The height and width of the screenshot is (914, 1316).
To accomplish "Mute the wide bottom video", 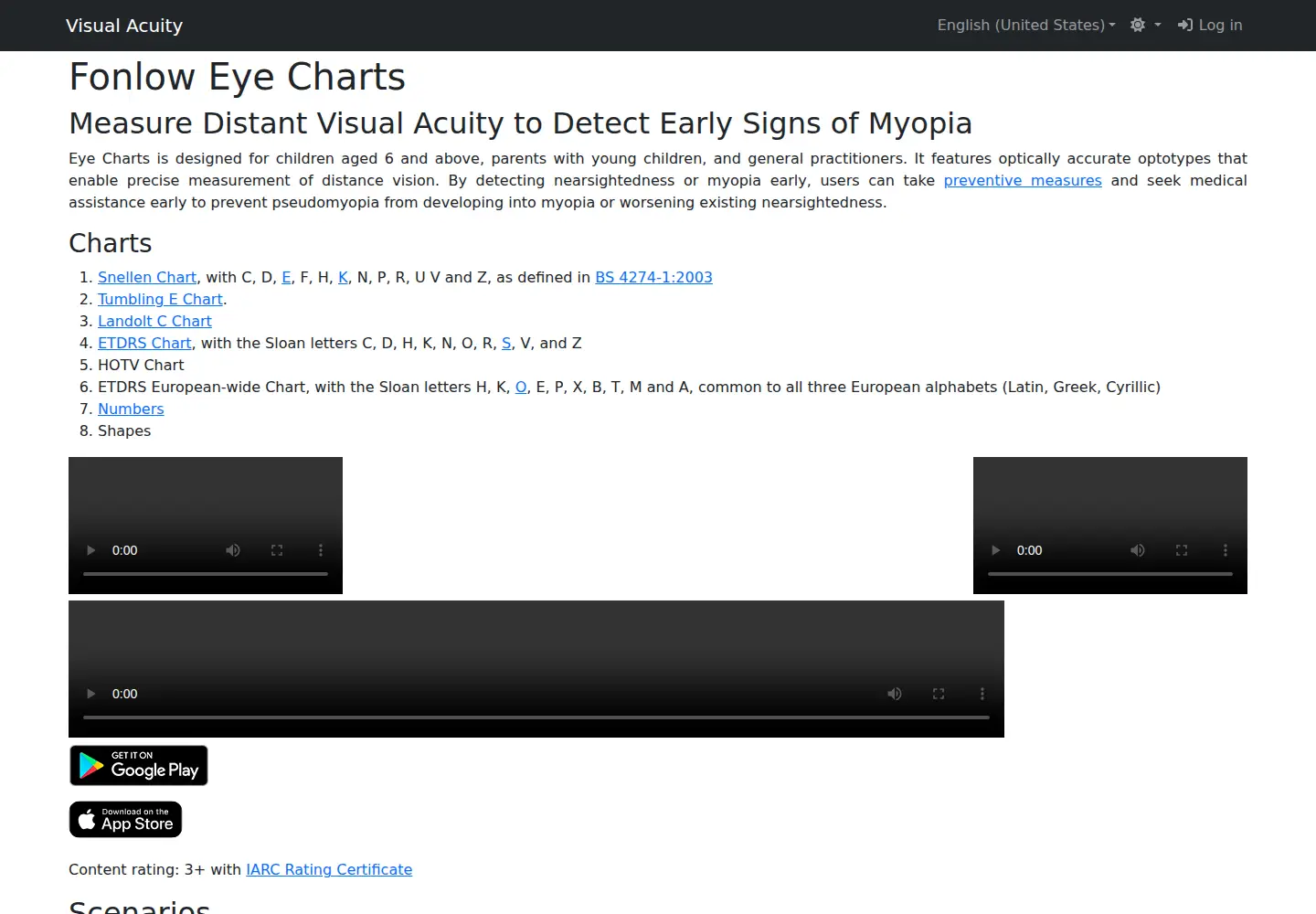I will point(895,694).
